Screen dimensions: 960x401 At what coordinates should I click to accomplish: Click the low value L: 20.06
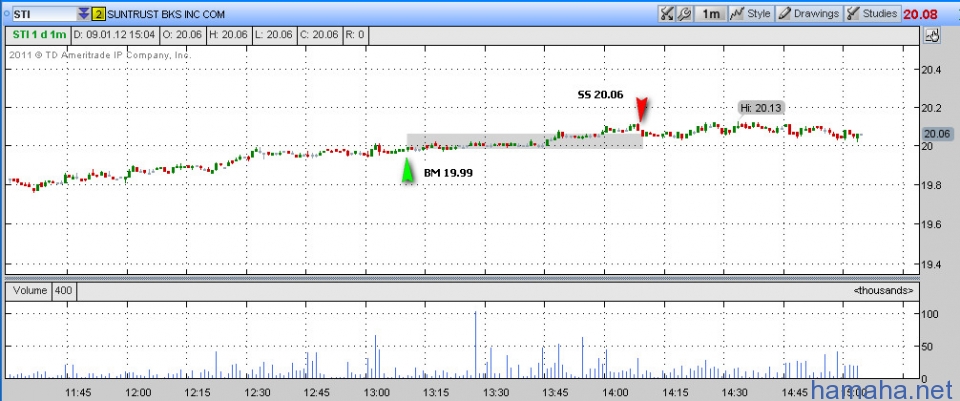point(274,35)
